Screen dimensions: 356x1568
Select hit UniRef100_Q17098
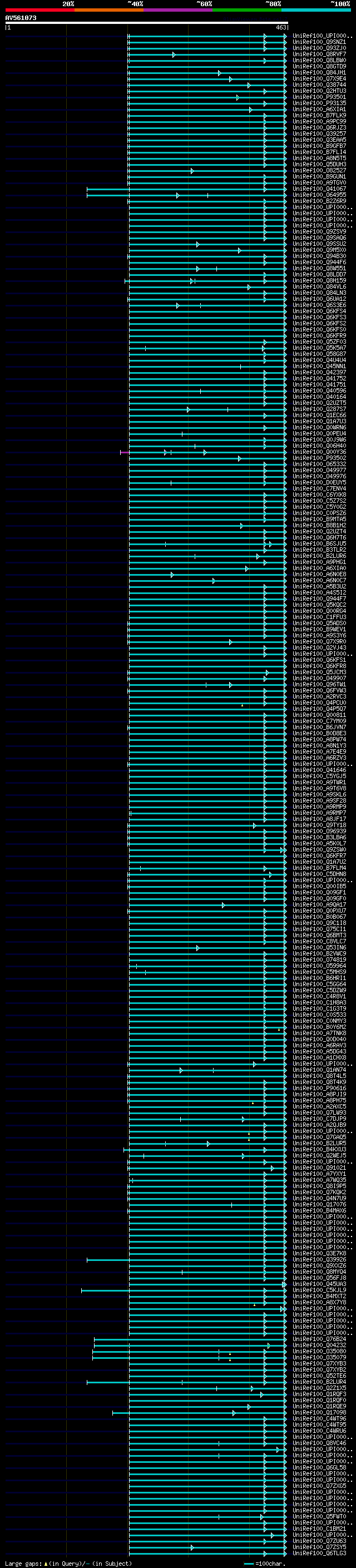319,1413
